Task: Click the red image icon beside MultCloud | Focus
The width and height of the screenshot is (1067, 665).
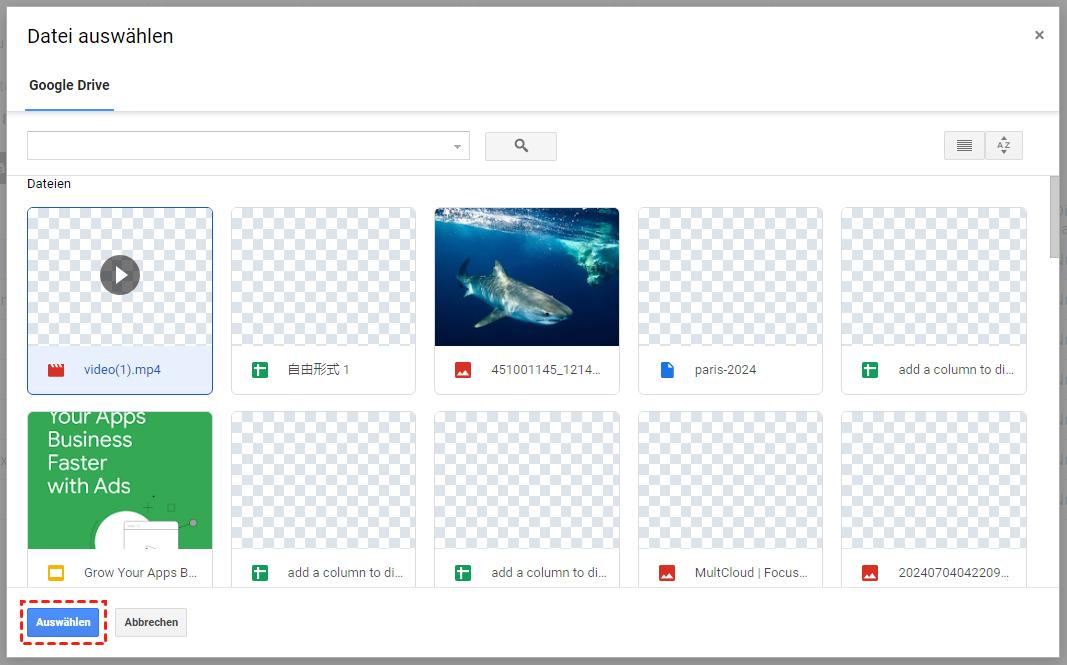Action: click(667, 572)
